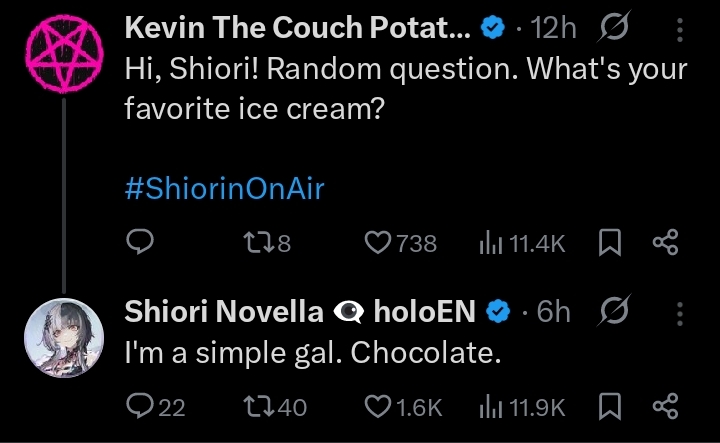Open more options menu on Shiori's reply
This screenshot has height=443, width=720.
pyautogui.click(x=680, y=313)
